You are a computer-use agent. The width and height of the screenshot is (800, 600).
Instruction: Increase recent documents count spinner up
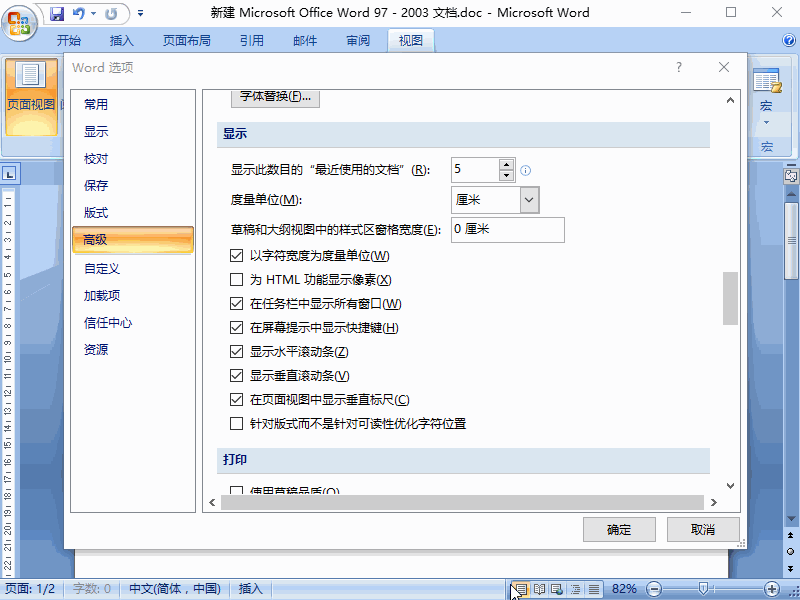tap(506, 164)
